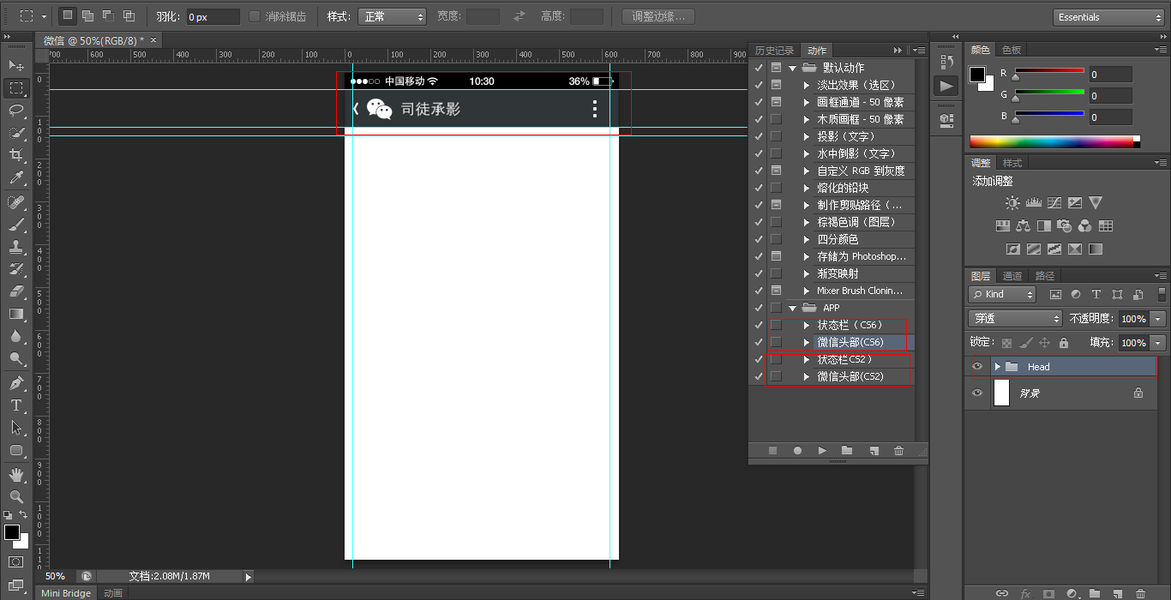Stop recording in the Actions panel
The width and height of the screenshot is (1171, 600).
pos(773,451)
